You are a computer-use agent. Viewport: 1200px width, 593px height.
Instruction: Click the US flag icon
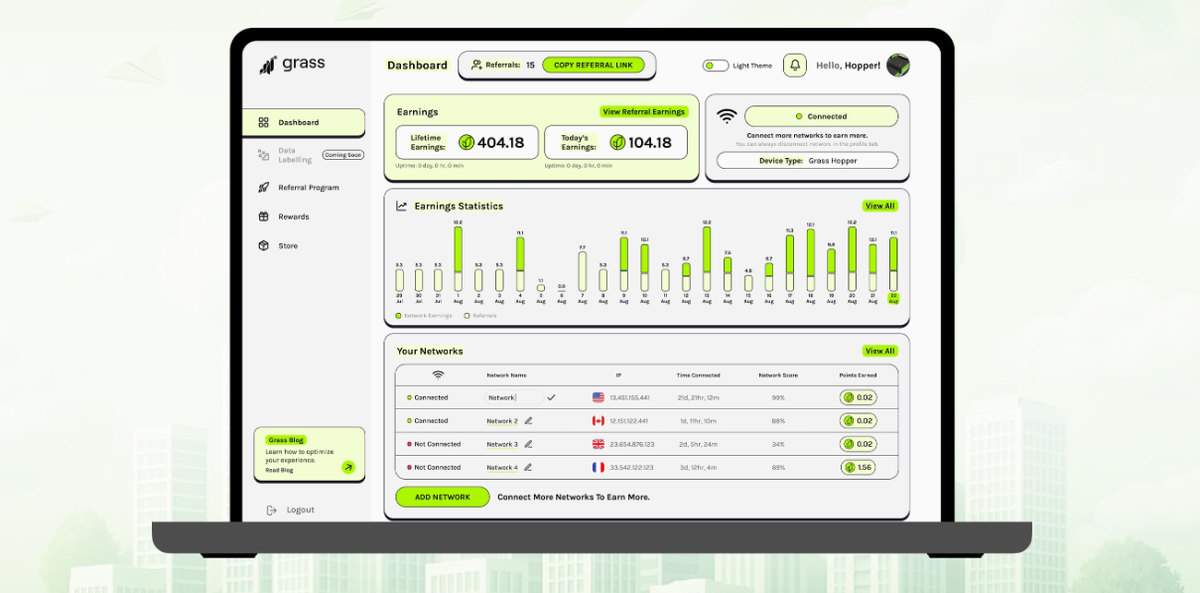(x=598, y=397)
